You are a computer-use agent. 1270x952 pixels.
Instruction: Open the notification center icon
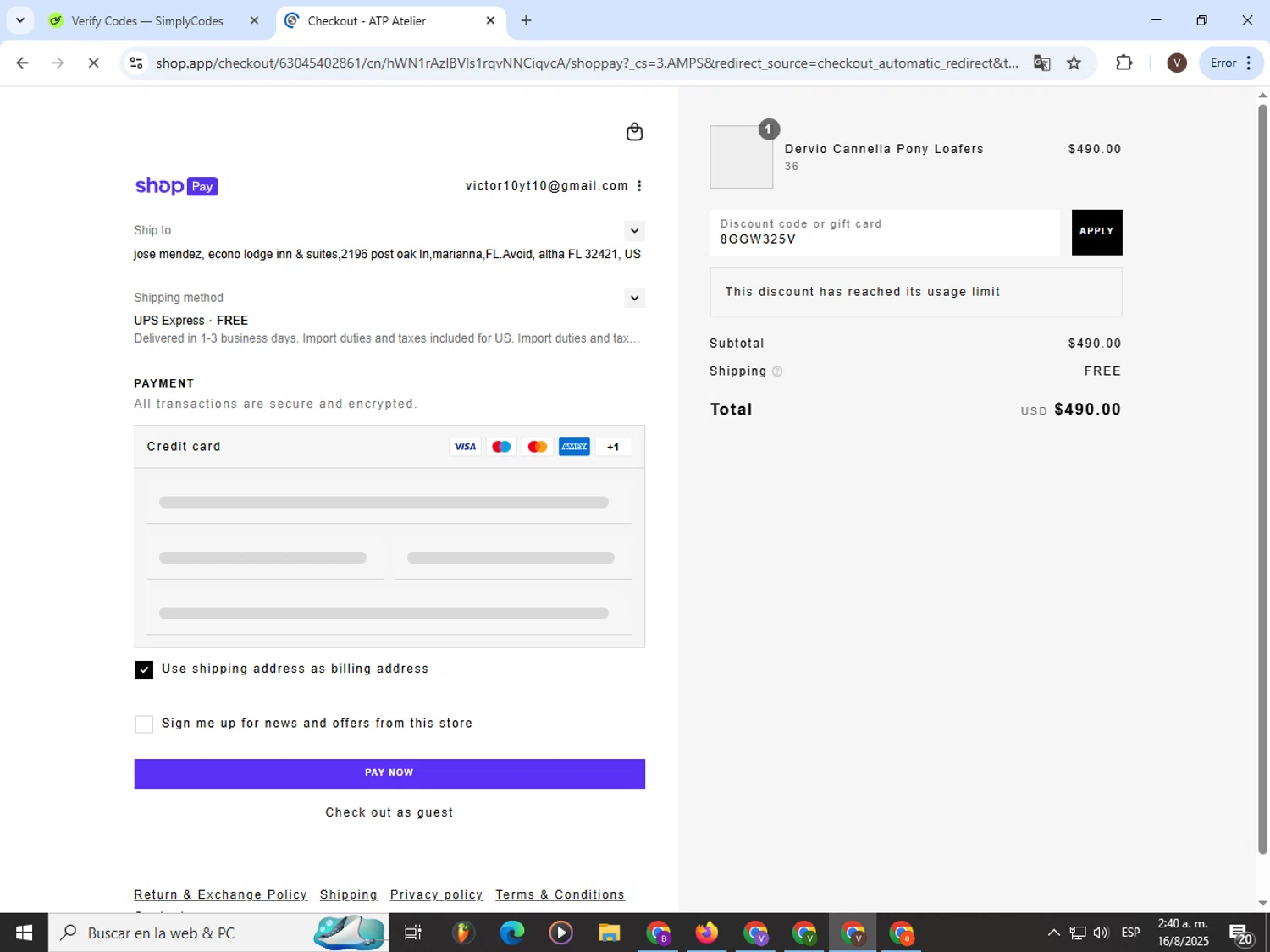[x=1241, y=933]
